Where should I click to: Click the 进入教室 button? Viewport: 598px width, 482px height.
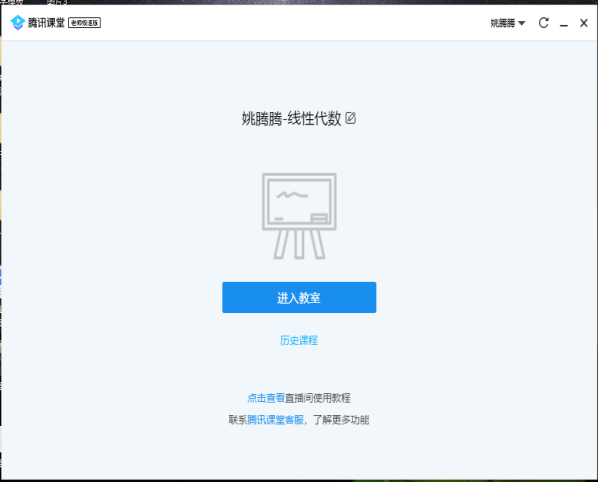point(299,297)
